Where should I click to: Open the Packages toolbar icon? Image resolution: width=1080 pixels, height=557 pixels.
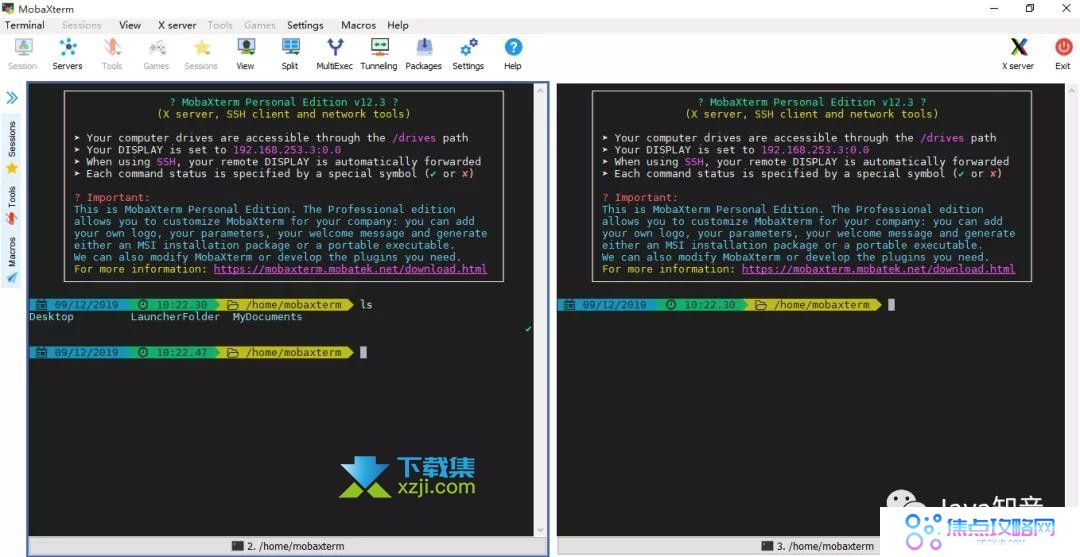(424, 54)
